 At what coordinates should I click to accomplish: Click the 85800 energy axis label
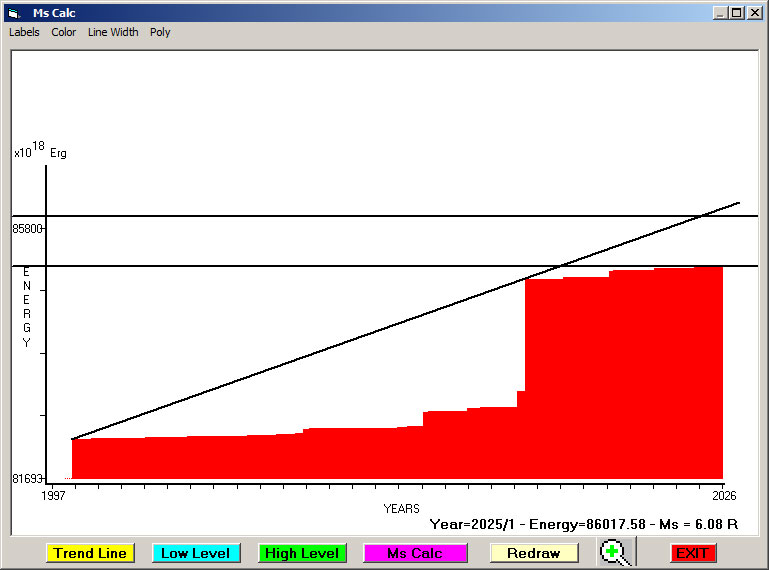[x=28, y=229]
